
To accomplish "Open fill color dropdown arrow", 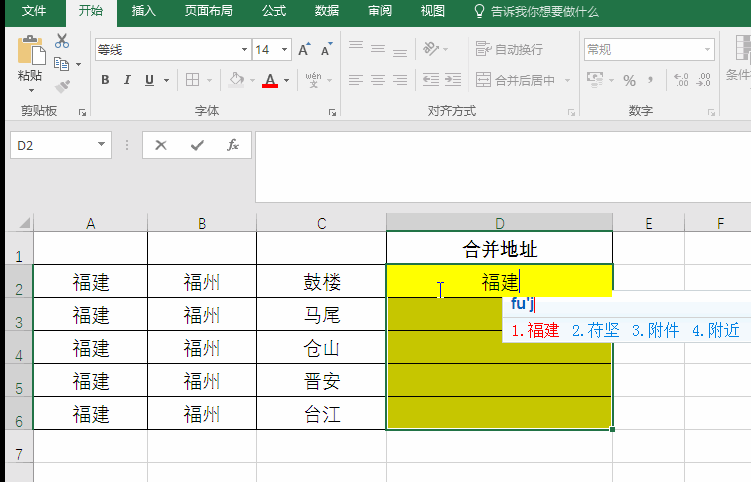I will [252, 80].
